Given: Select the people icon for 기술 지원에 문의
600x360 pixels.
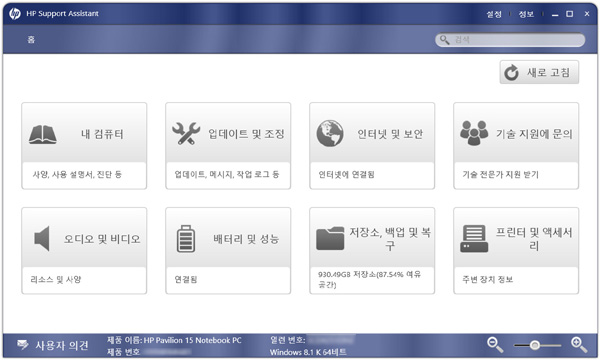Looking at the screenshot, I should (x=474, y=133).
